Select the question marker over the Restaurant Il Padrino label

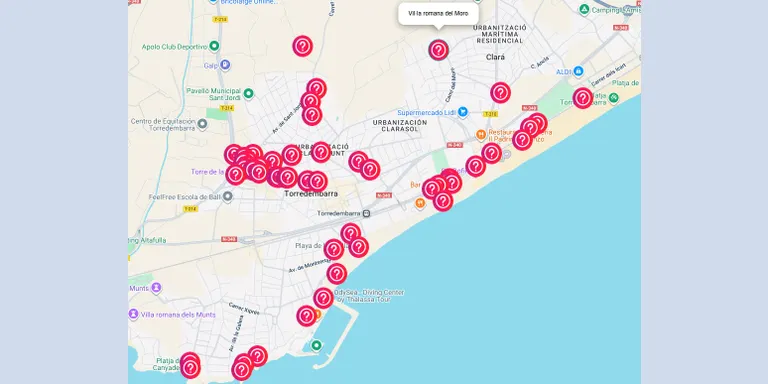point(522,140)
